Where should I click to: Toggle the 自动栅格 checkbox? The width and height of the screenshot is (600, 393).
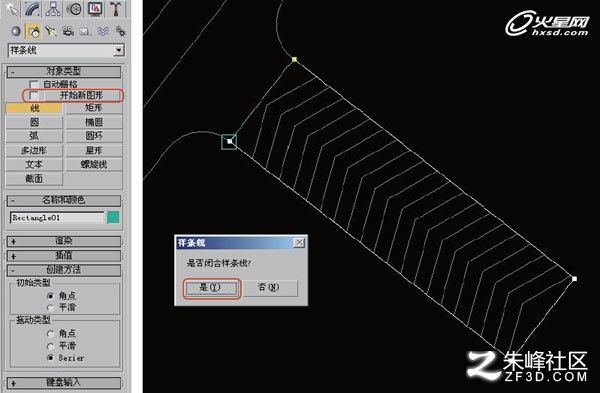[34, 84]
